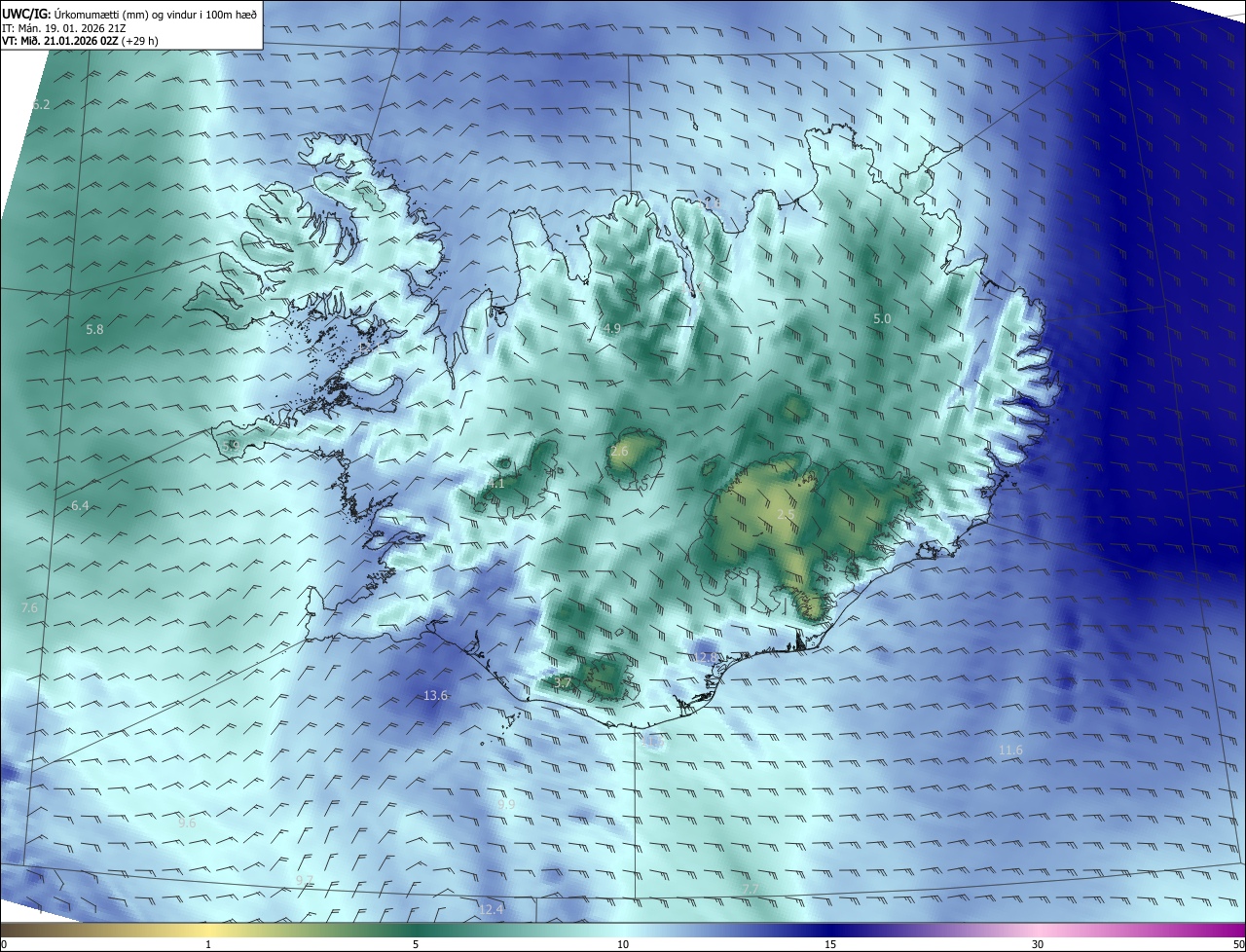The height and width of the screenshot is (952, 1246).
Task: Click the 7.7 value label on the map
Action: pos(750,890)
